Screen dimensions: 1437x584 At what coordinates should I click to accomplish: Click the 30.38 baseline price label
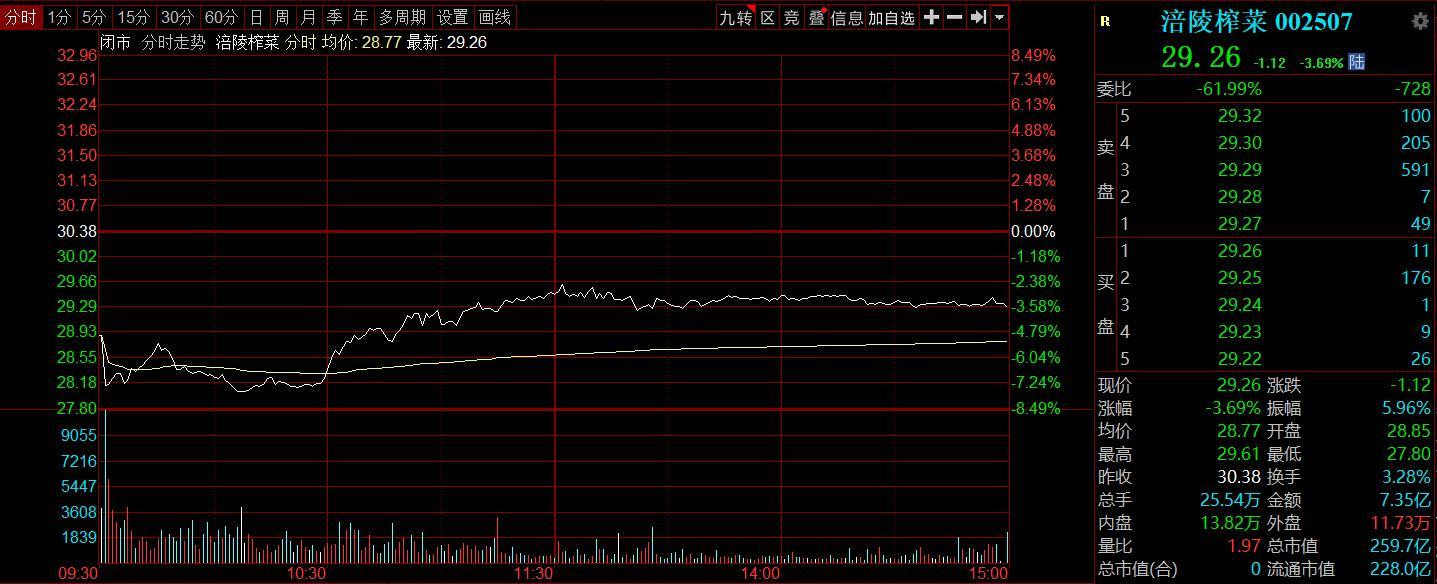point(76,231)
